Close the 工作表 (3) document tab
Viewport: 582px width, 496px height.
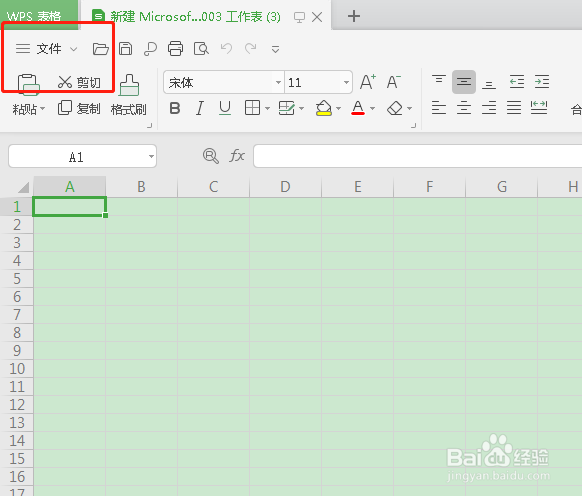click(x=317, y=17)
